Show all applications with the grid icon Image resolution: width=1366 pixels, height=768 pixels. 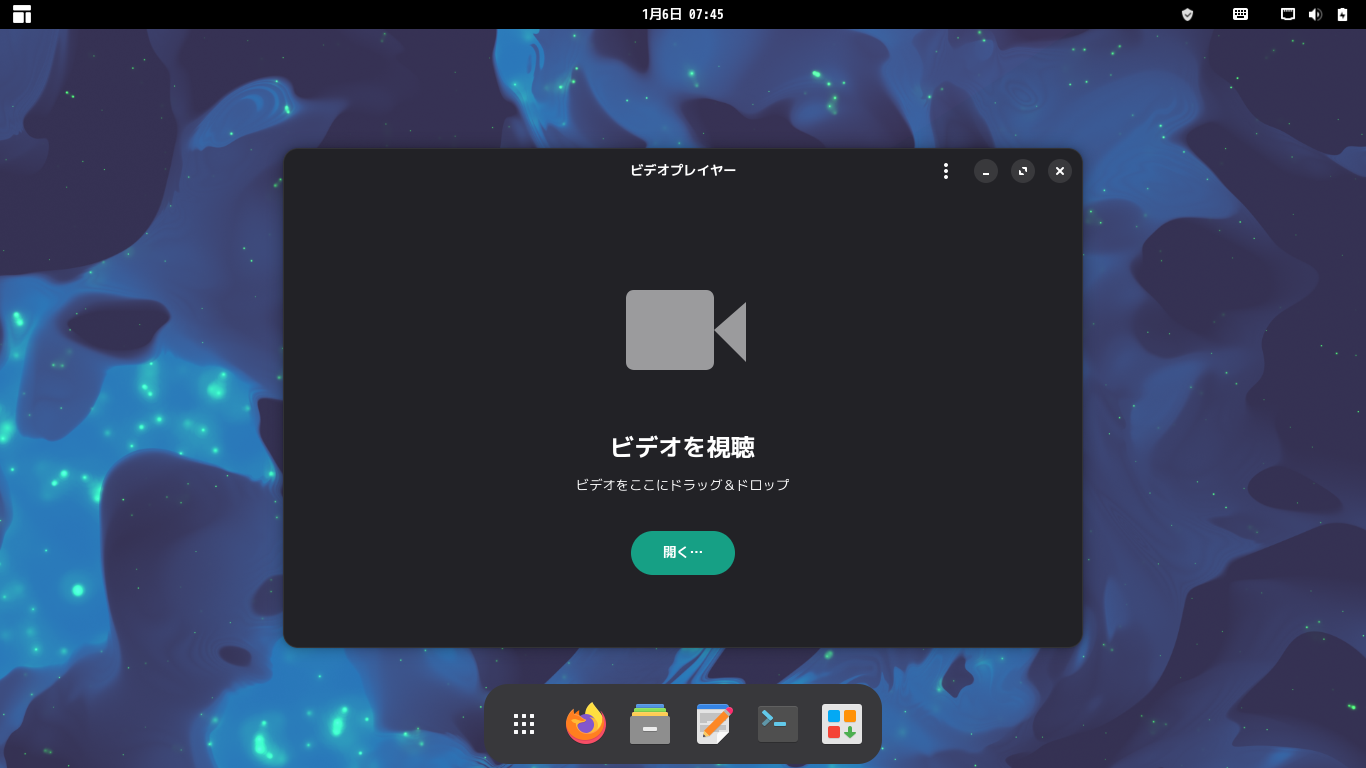coord(523,723)
